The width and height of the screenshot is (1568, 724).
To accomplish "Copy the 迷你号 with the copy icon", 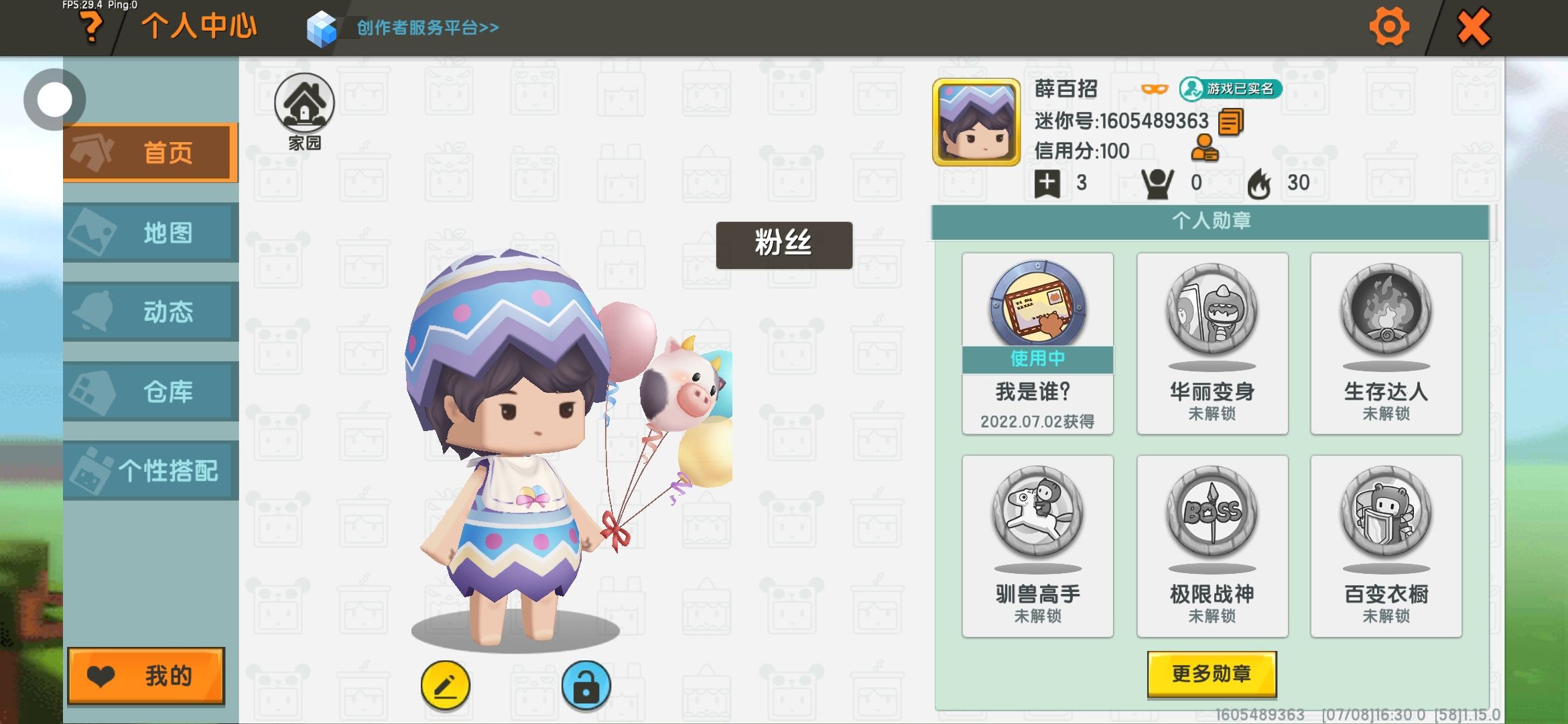I will [x=1230, y=122].
